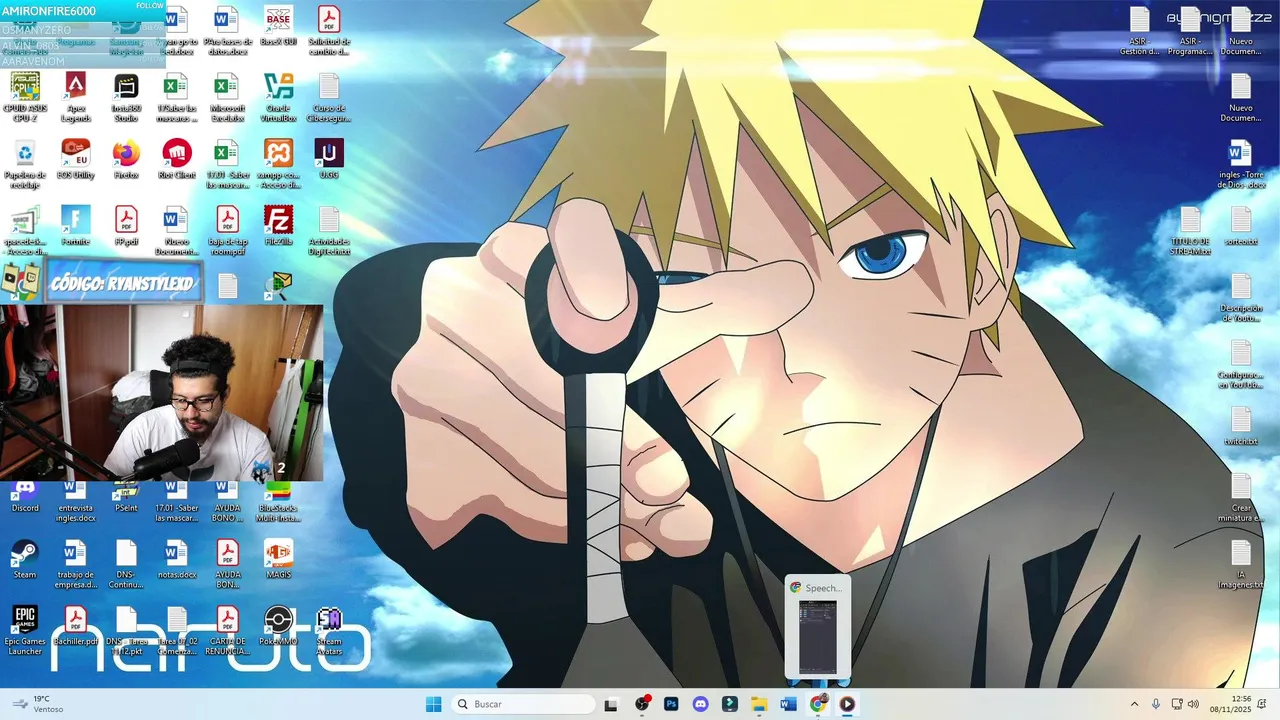Open File Explorer from the taskbar
The width and height of the screenshot is (1280, 720).
759,704
